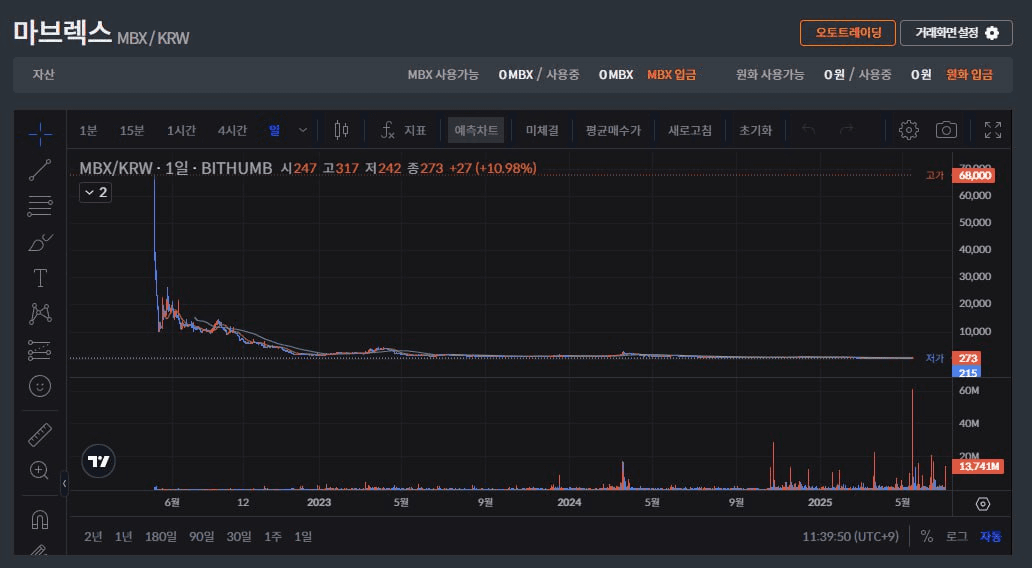Click the MBX/KRW · 1일 · BITHUMB legend title
Viewport: 1032px width, 568px height.
(x=176, y=168)
